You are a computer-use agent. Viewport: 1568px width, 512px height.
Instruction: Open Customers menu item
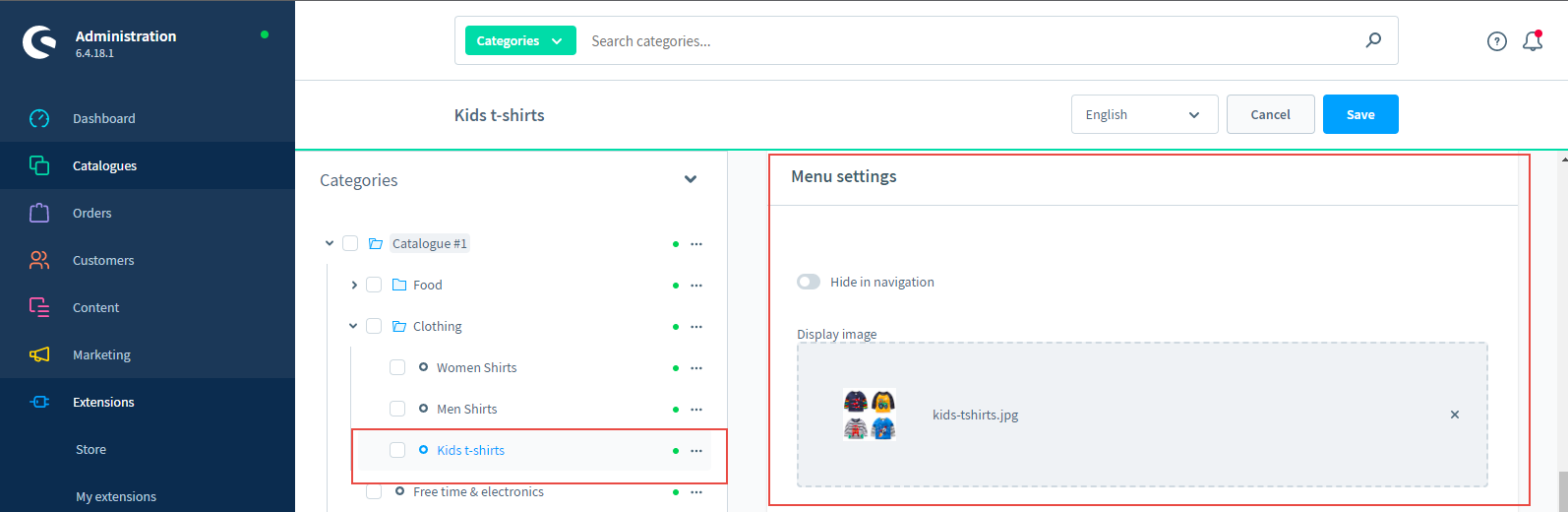click(x=148, y=260)
